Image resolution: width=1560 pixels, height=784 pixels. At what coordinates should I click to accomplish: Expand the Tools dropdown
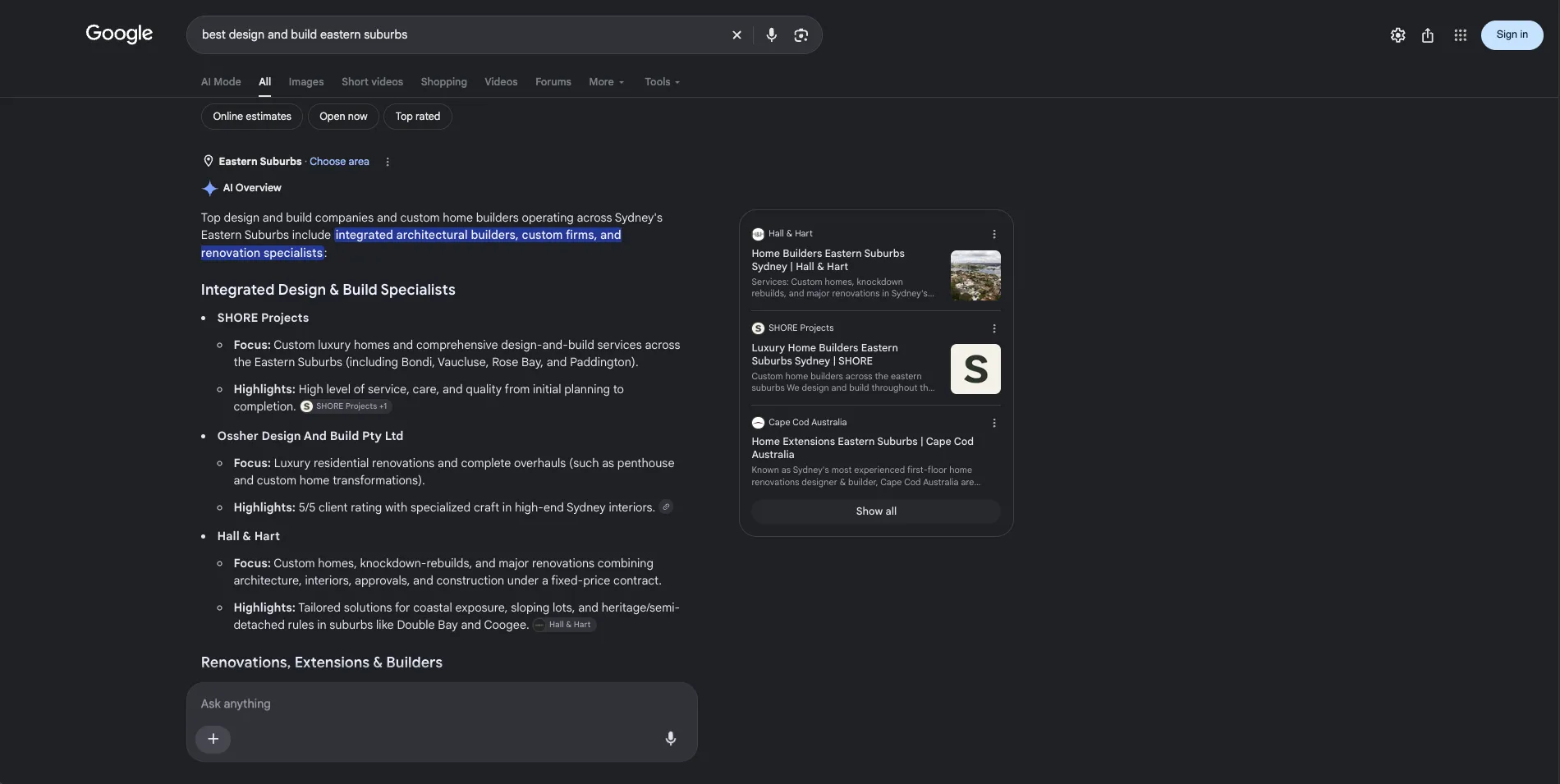pos(663,82)
